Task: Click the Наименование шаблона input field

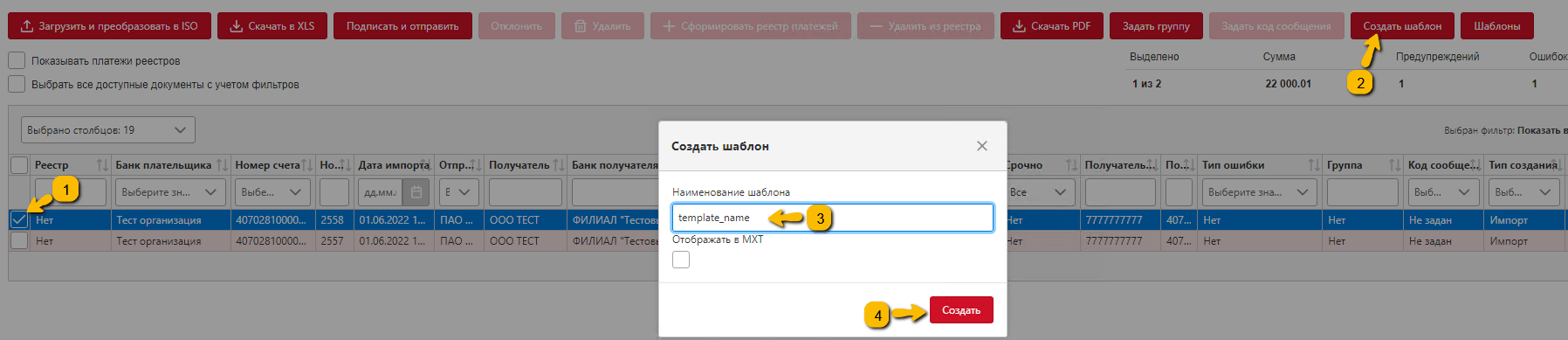Action: point(833,218)
